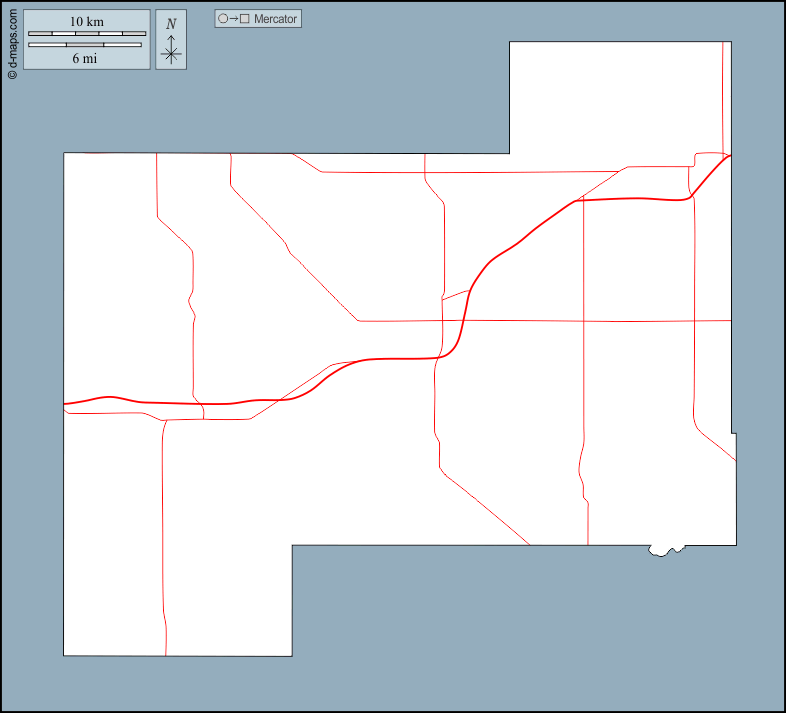Click the 10 km scale label
The width and height of the screenshot is (786, 713).
point(87,21)
